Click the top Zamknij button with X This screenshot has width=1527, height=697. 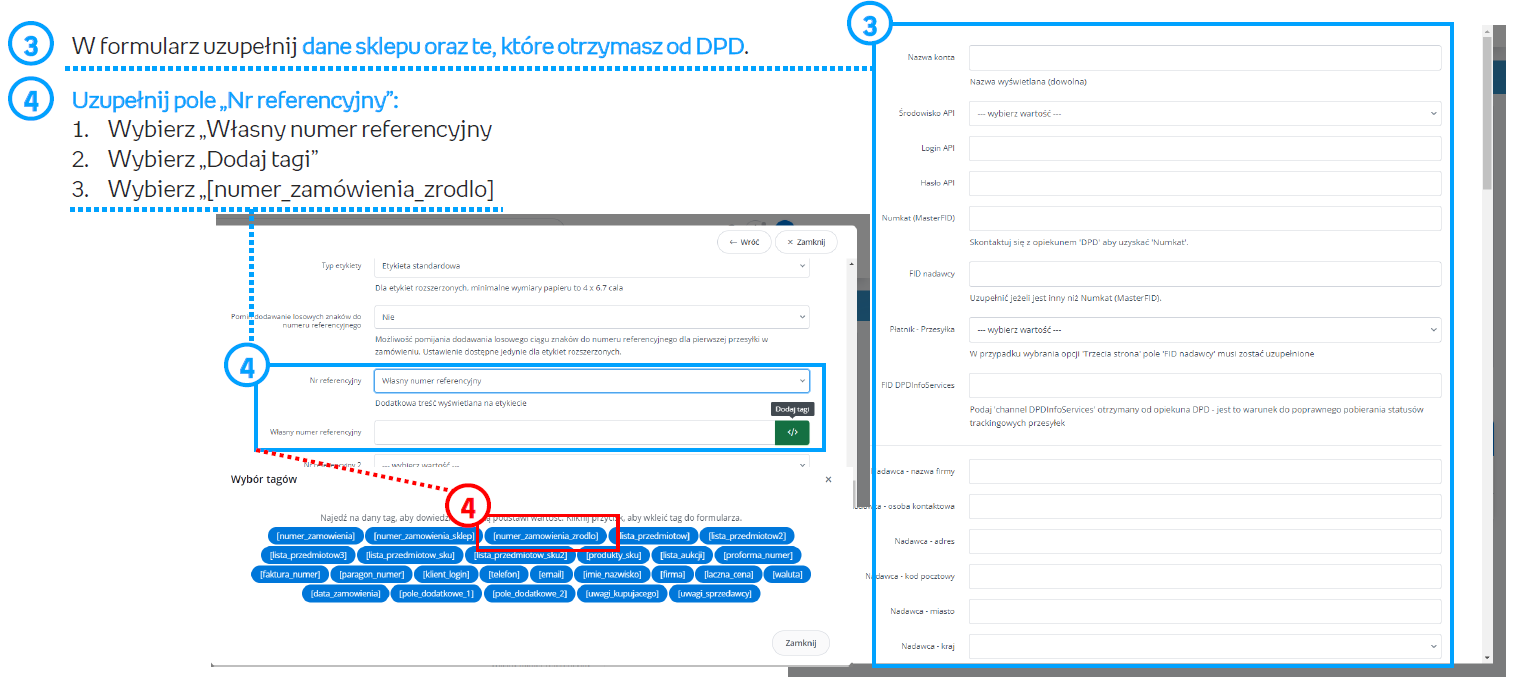806,242
